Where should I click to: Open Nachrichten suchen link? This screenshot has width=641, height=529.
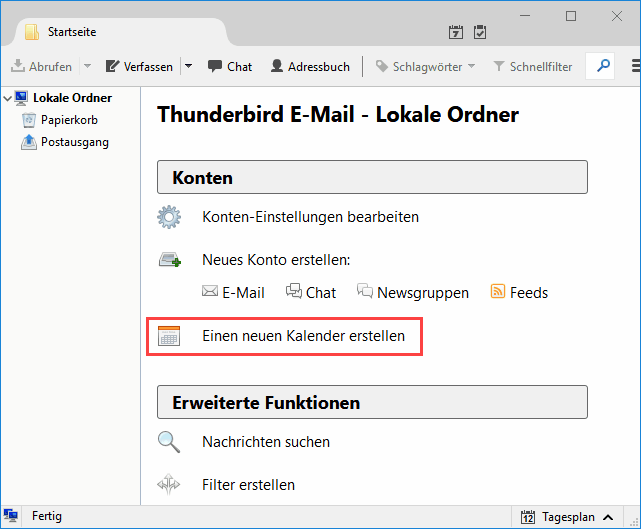266,442
